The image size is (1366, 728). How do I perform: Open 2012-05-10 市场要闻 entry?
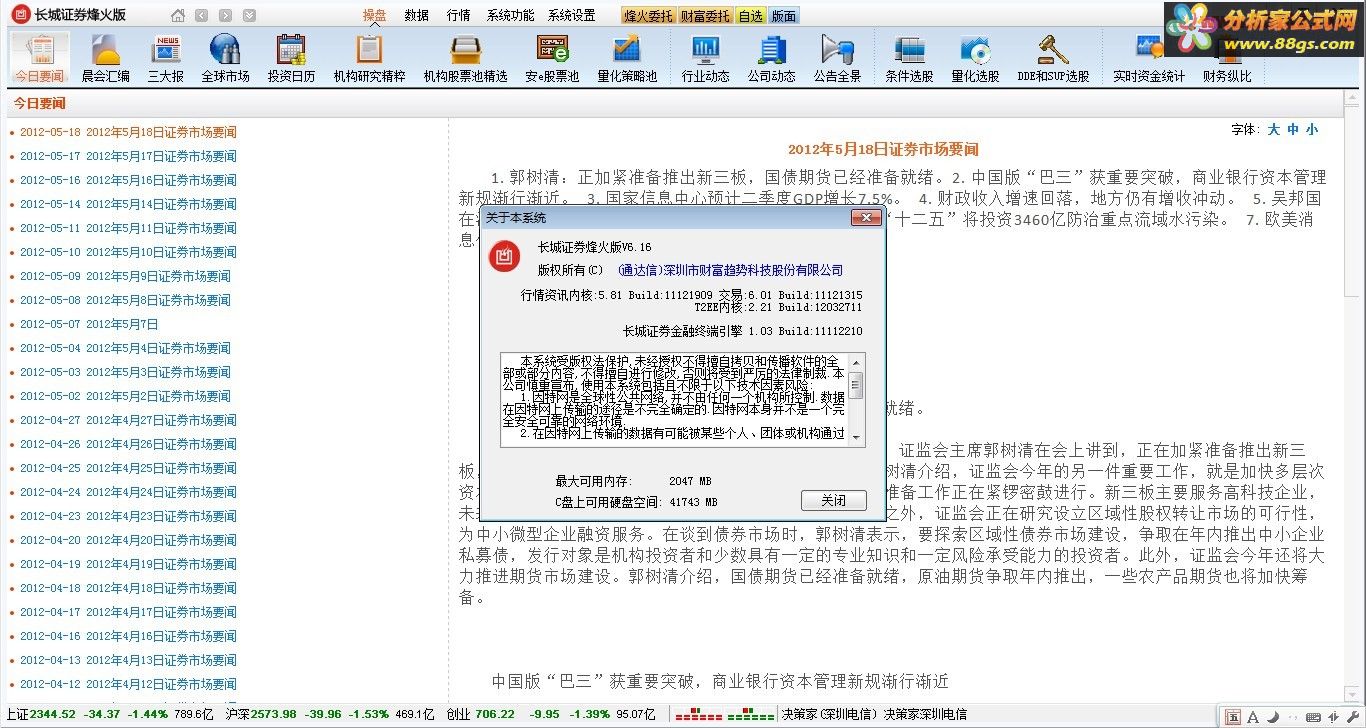128,252
